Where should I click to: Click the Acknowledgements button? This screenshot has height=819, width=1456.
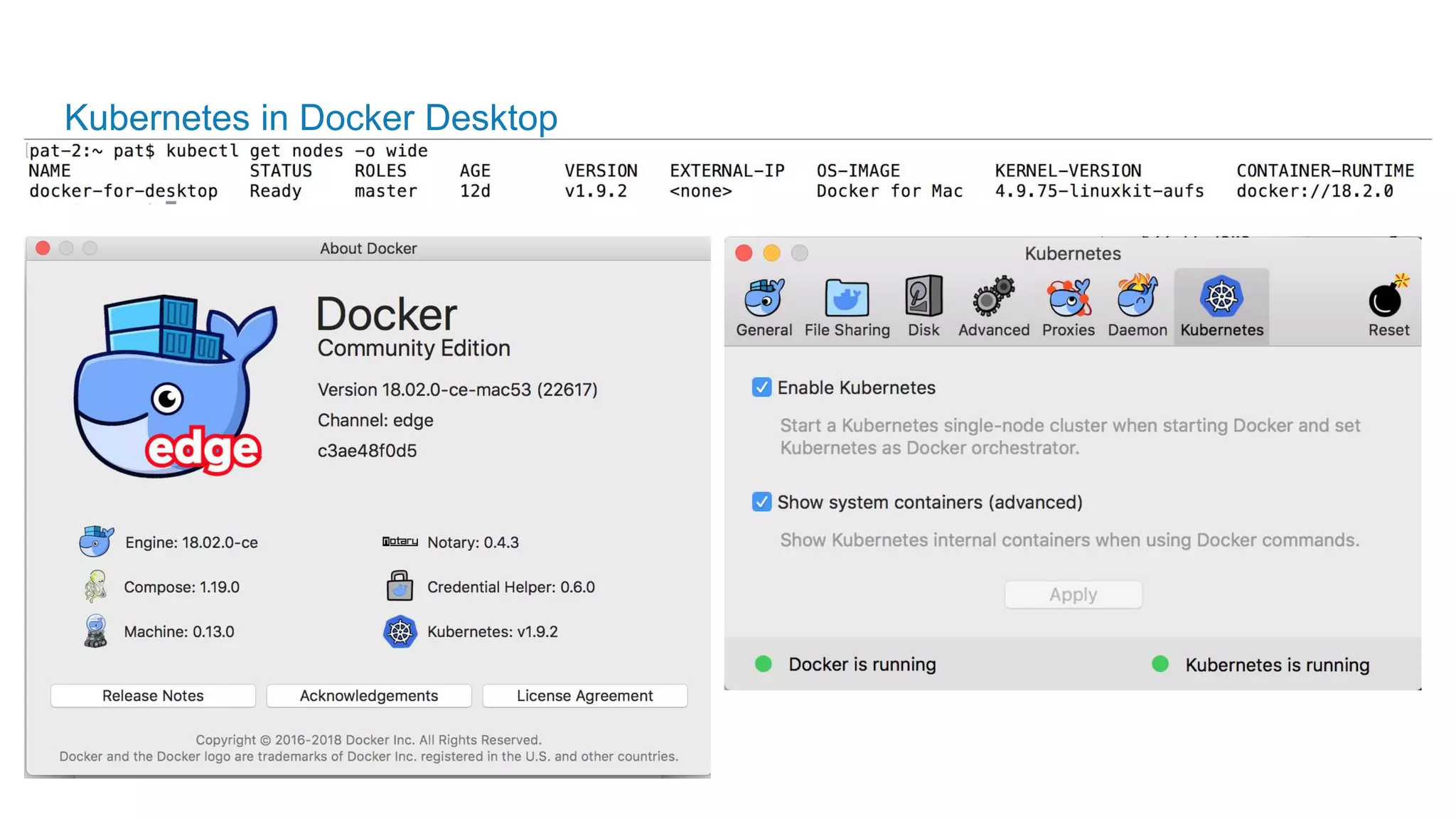click(368, 695)
